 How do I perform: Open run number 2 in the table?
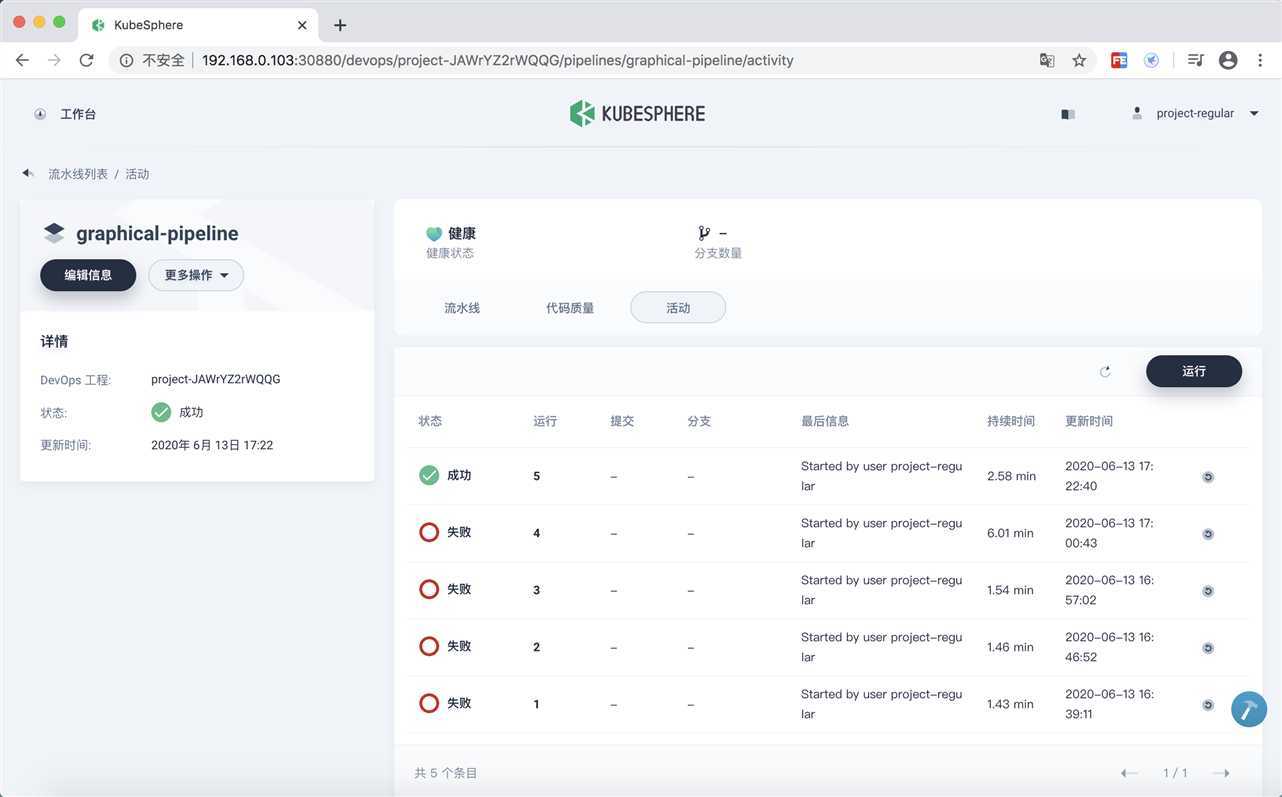click(537, 647)
